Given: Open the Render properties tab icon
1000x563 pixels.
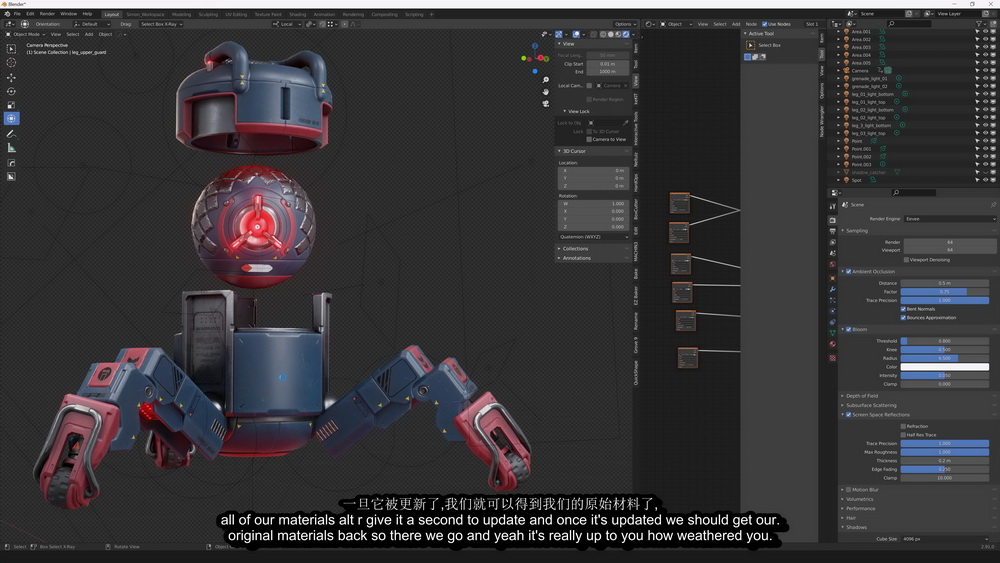Looking at the screenshot, I should click(x=832, y=220).
